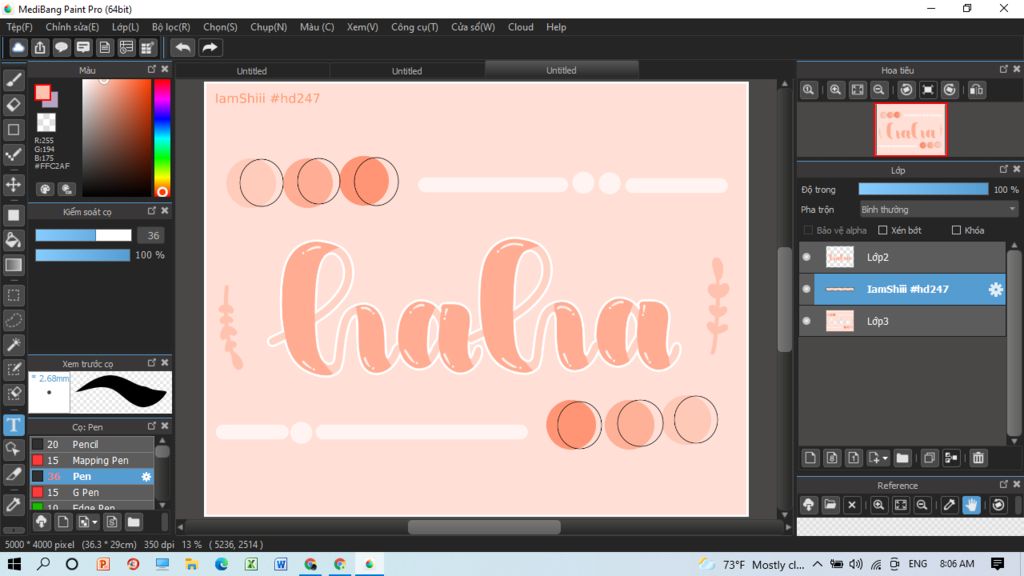Open the Tệp(F) menu
Viewport: 1024px width, 576px height.
point(20,27)
